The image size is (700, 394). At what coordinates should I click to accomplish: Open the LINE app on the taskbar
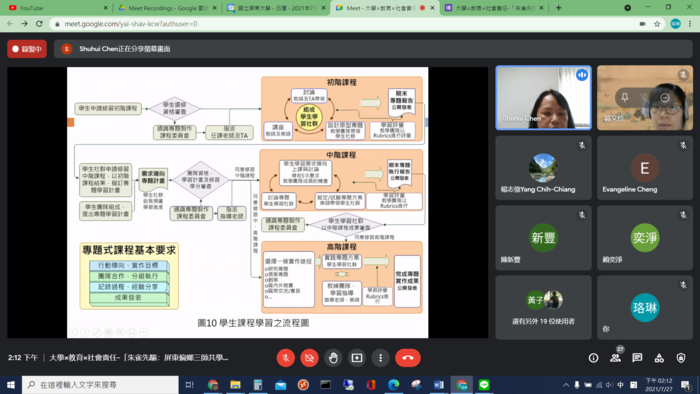pos(484,384)
